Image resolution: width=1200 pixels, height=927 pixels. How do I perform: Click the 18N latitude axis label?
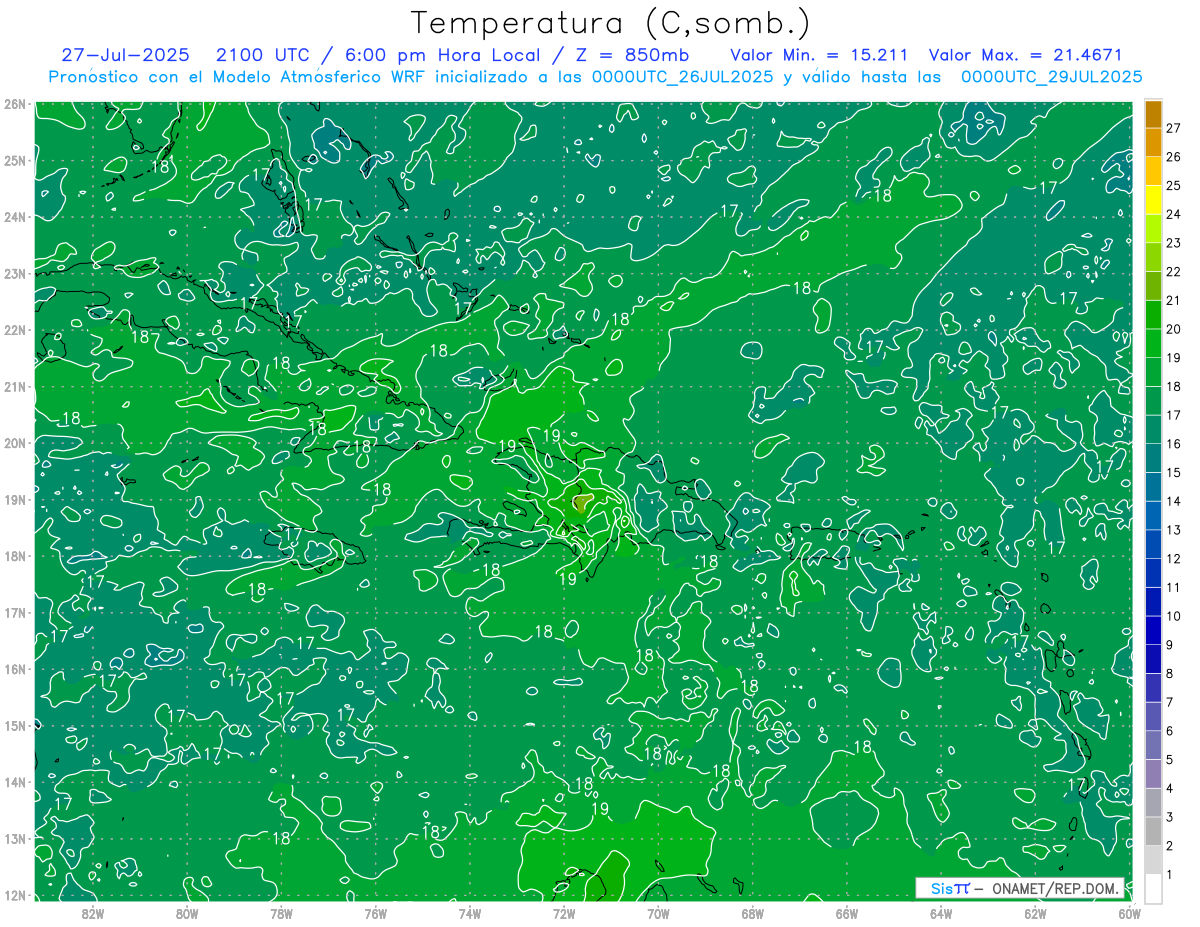[x=15, y=556]
